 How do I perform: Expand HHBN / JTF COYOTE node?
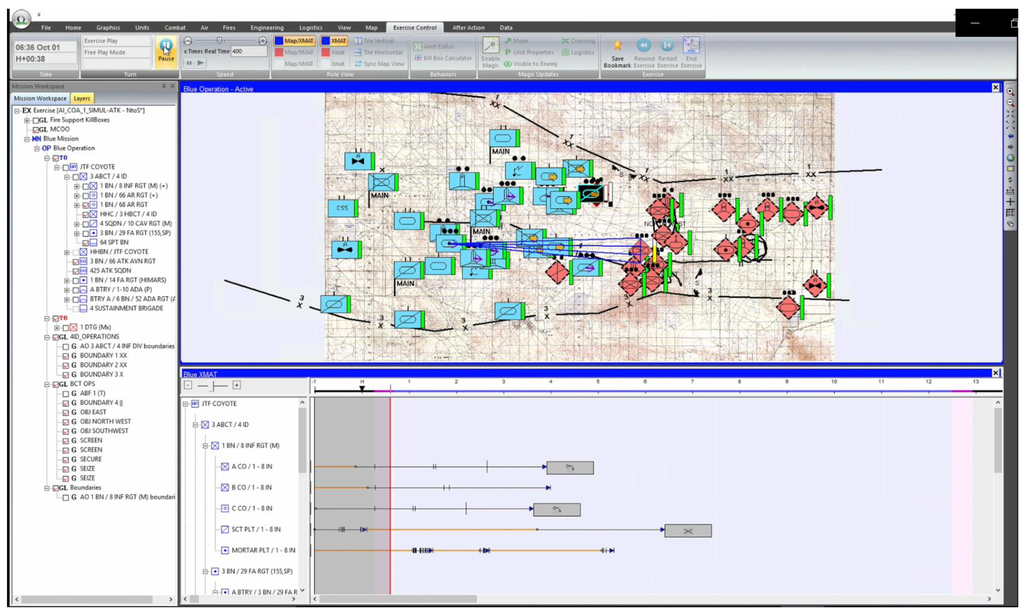[x=67, y=252]
